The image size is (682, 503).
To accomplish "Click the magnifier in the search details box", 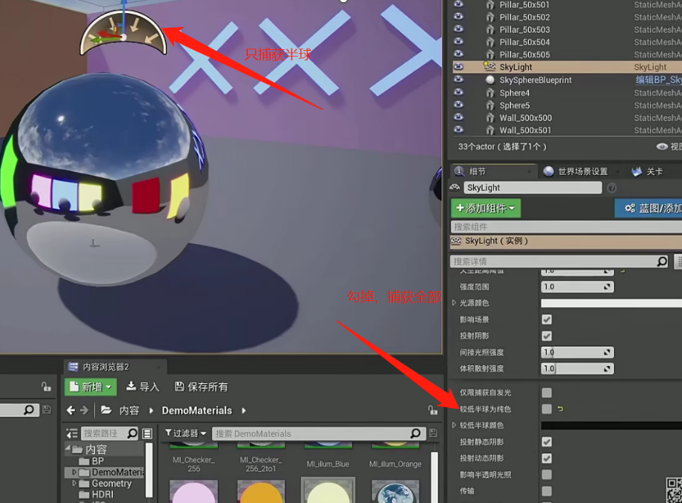I will point(662,262).
